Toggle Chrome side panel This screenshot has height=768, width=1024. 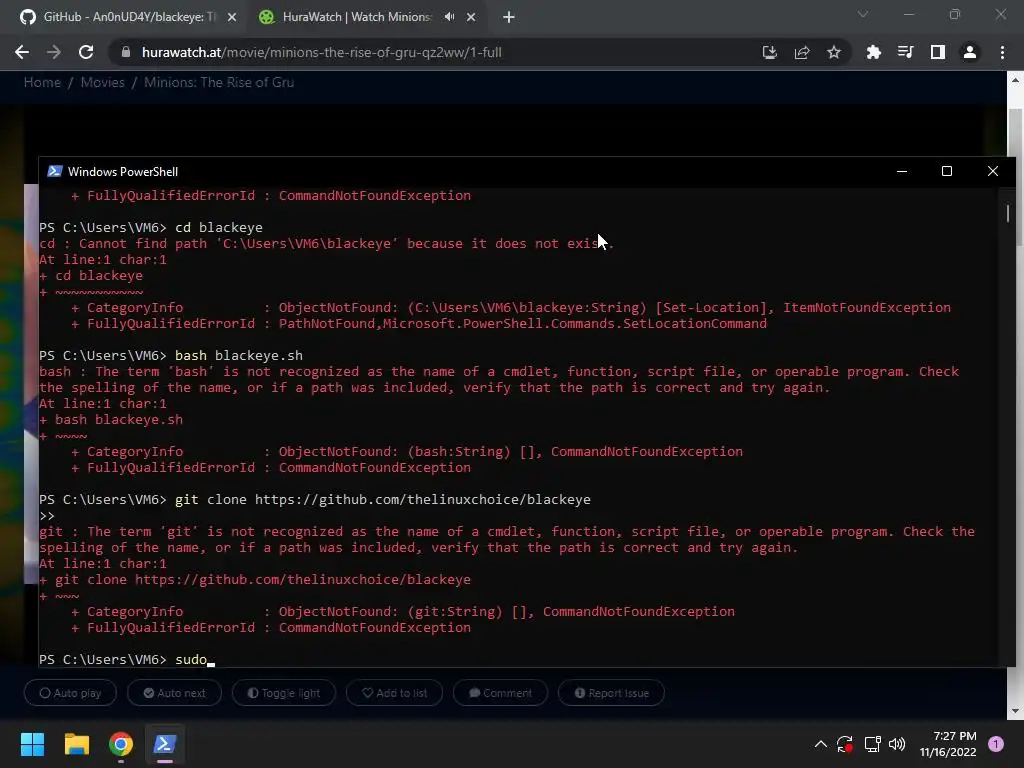click(x=937, y=52)
